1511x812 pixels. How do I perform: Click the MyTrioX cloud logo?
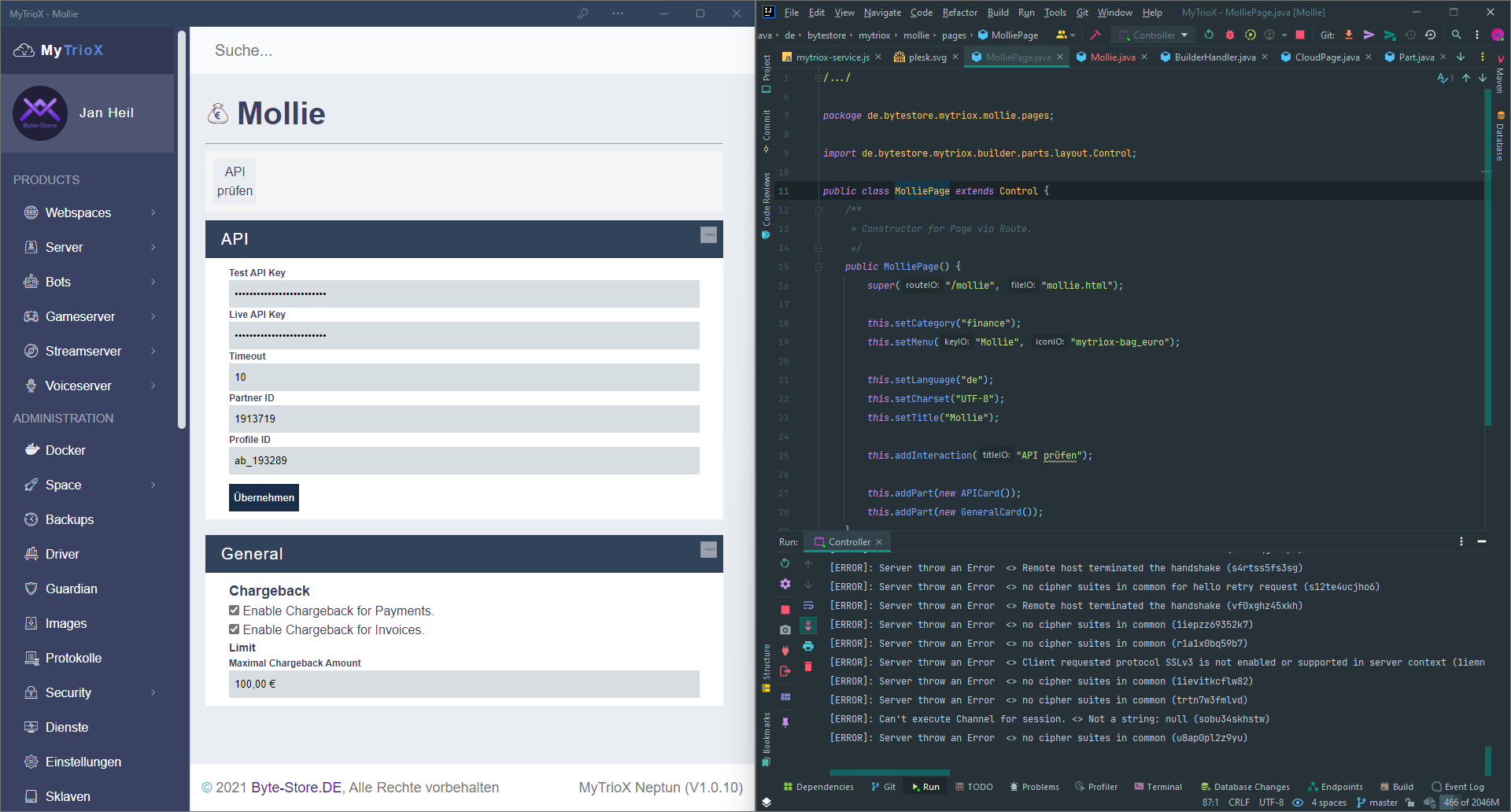coord(24,50)
